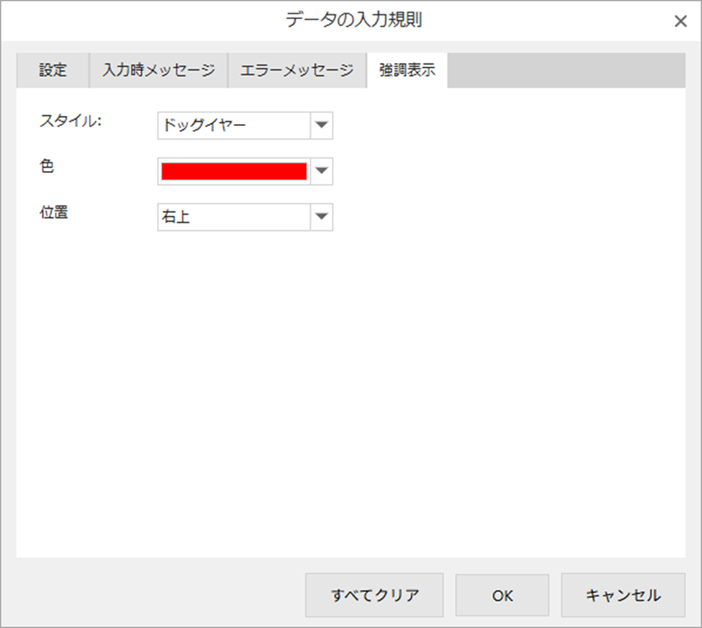The width and height of the screenshot is (702, 628).
Task: Click the 色 label text
Action: click(46, 167)
